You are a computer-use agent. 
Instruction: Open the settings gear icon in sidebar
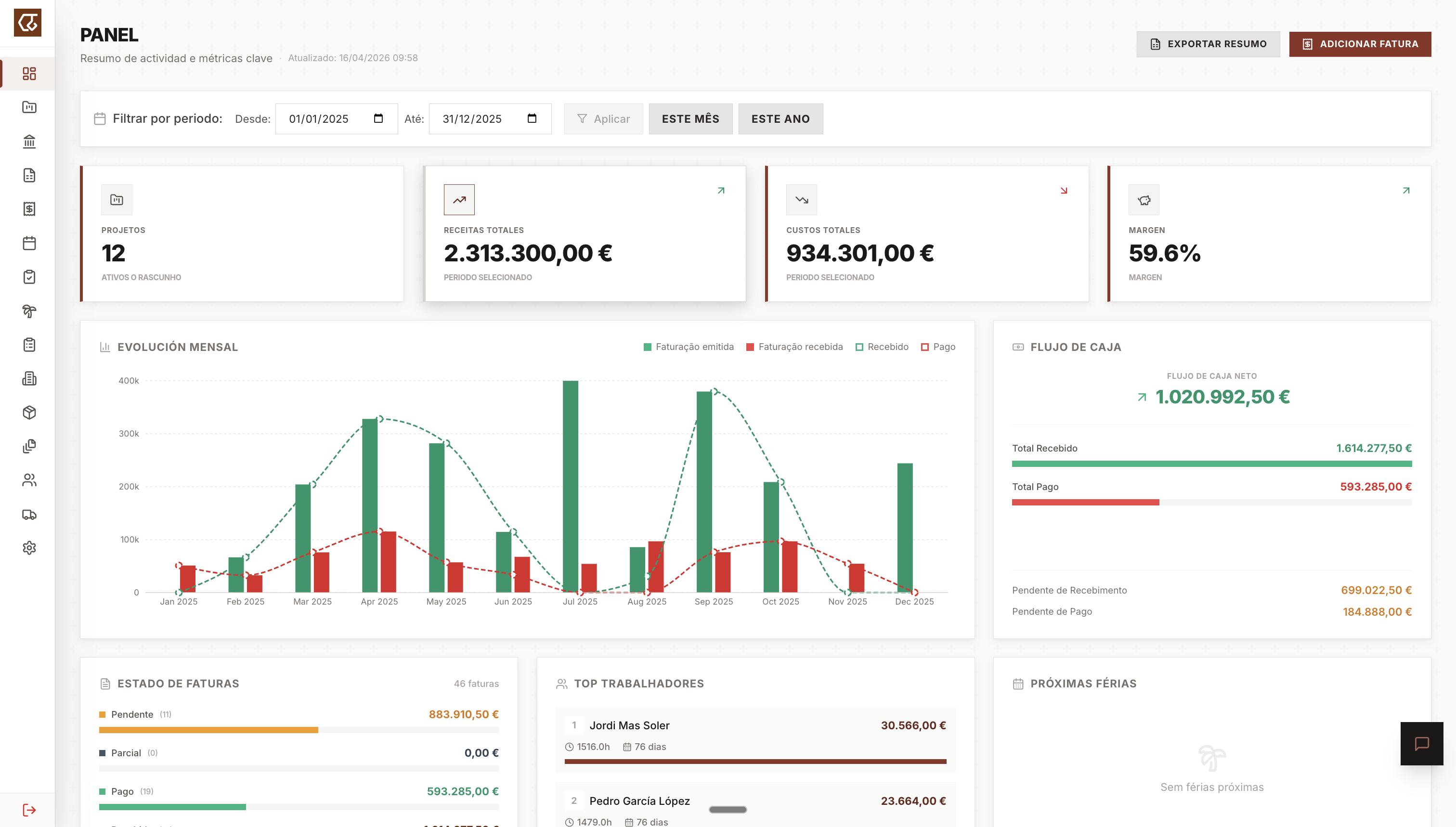[29, 548]
